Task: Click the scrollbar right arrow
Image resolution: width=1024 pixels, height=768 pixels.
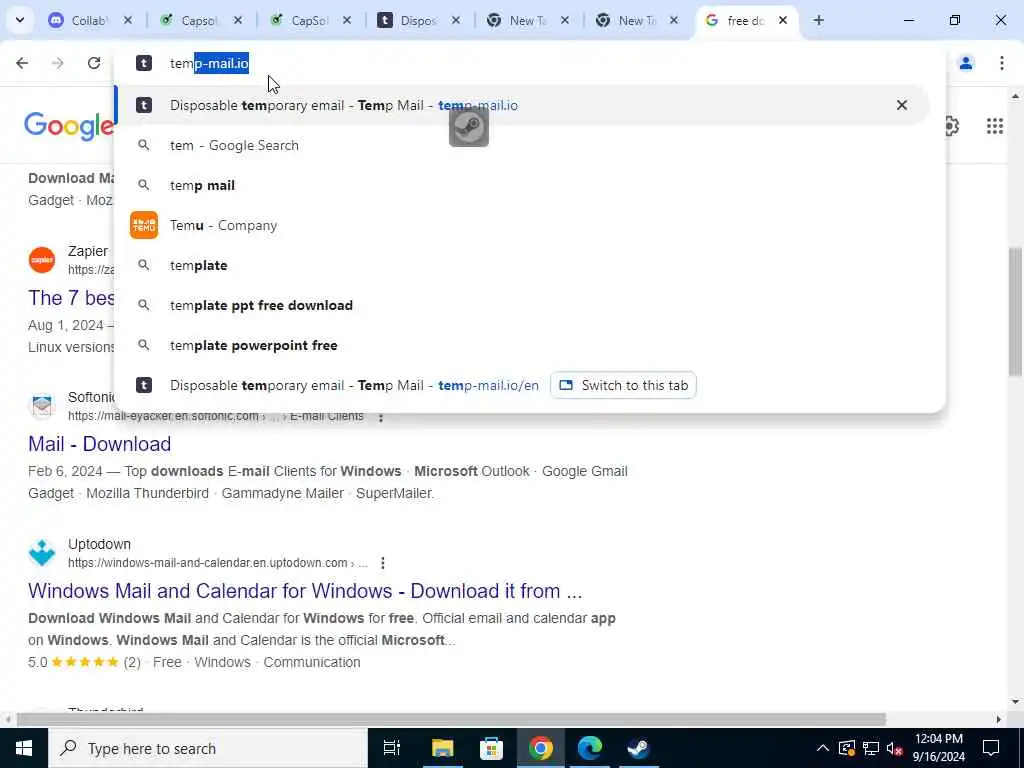Action: coord(998,720)
